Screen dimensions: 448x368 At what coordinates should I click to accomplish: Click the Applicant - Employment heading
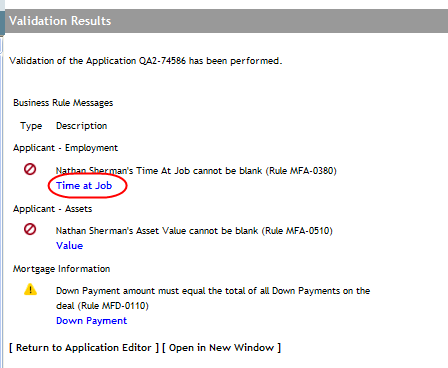[65, 148]
